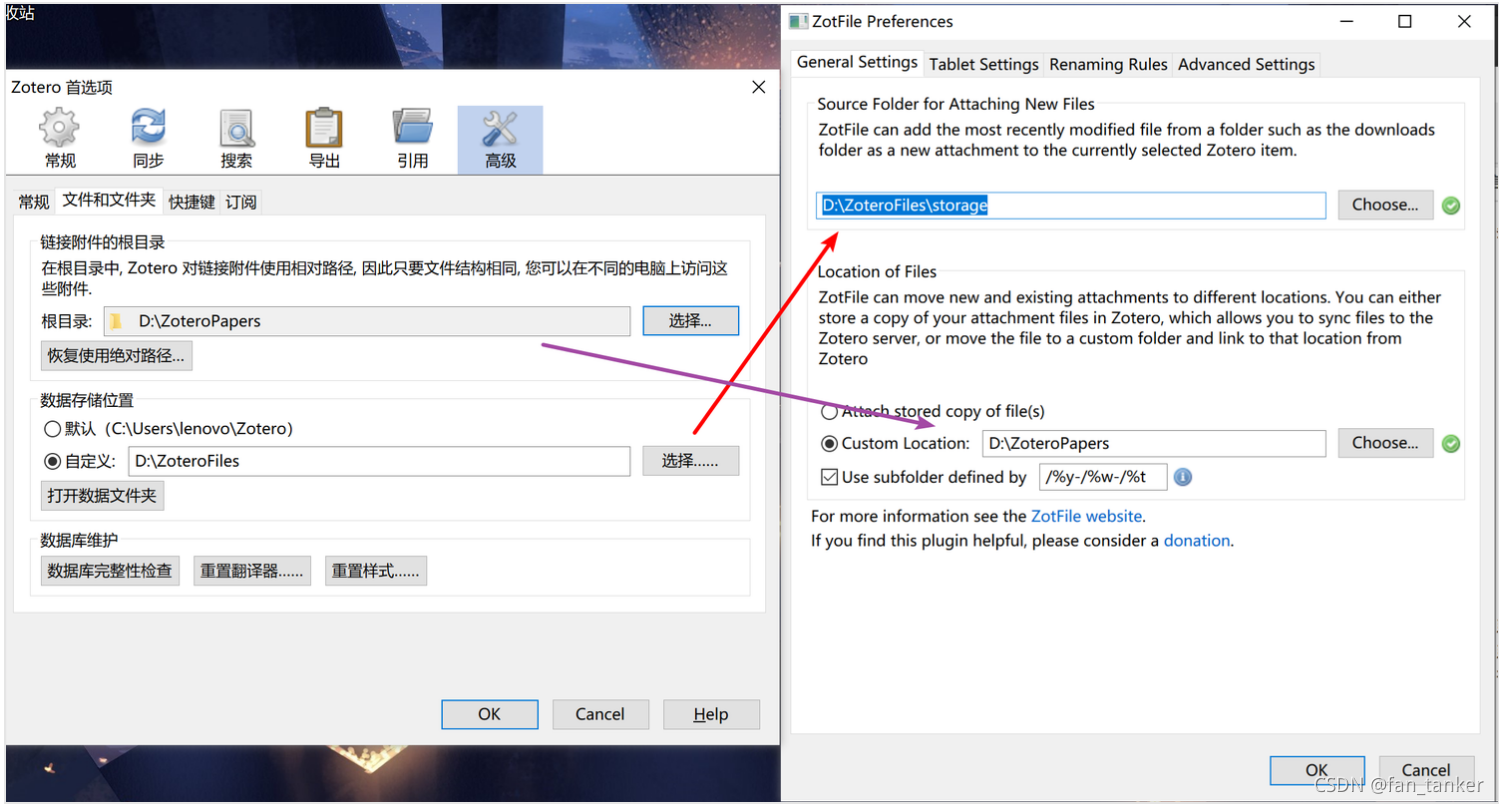Click the D:\ZoteroFiles\storage source folder field
The image size is (1499, 805).
(1071, 205)
